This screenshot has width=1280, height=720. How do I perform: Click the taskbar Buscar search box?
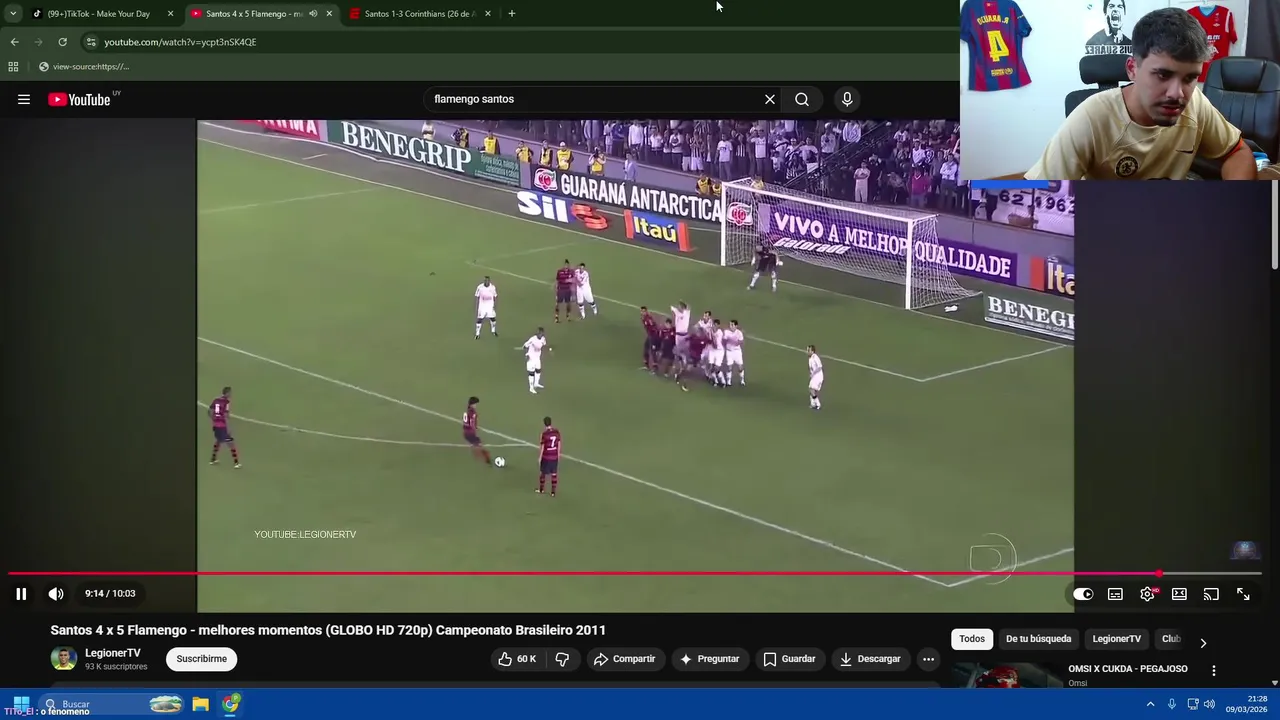point(112,704)
